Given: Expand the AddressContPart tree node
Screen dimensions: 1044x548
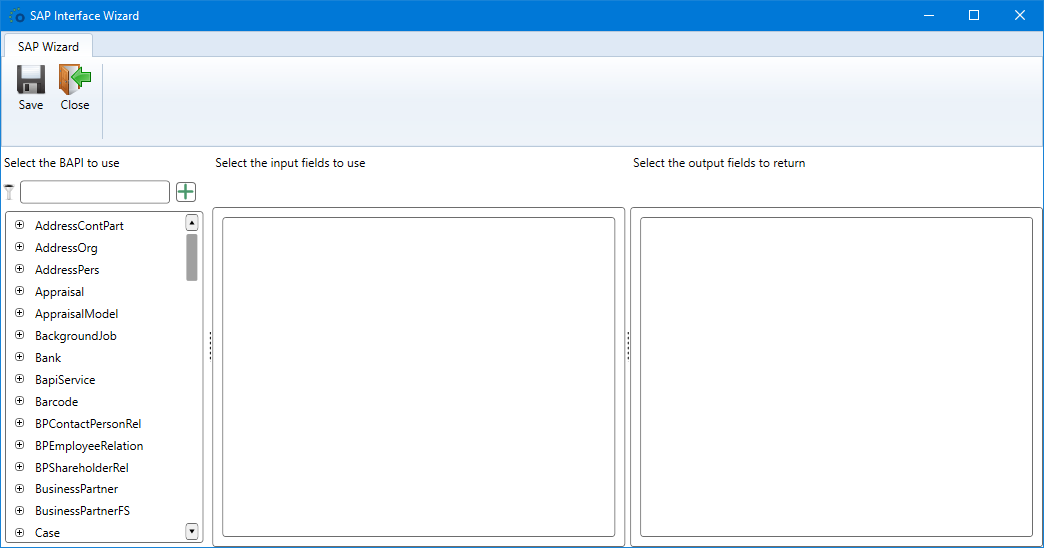Looking at the screenshot, I should 19,225.
